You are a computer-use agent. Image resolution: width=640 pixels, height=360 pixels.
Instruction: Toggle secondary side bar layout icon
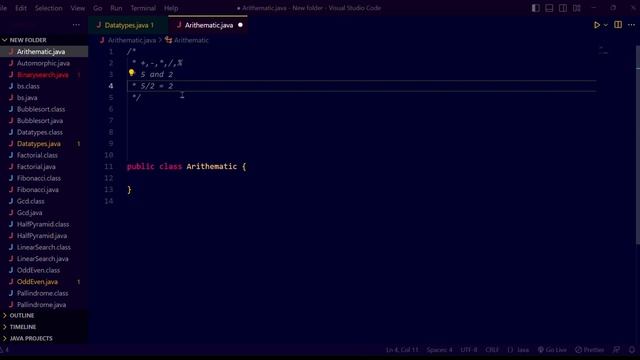pyautogui.click(x=563, y=8)
